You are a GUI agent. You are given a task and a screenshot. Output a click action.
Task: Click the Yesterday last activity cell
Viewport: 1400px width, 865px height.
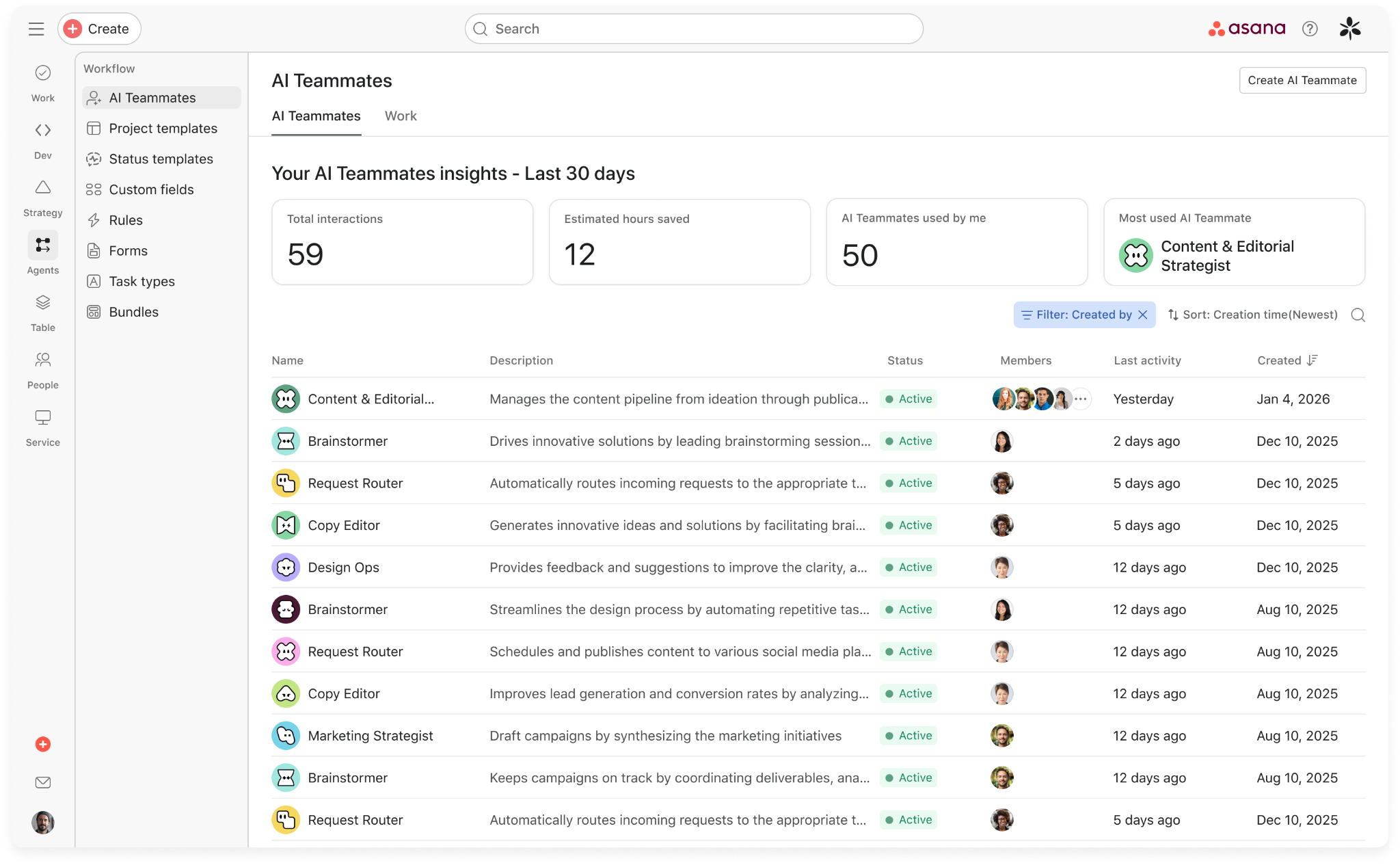1143,399
